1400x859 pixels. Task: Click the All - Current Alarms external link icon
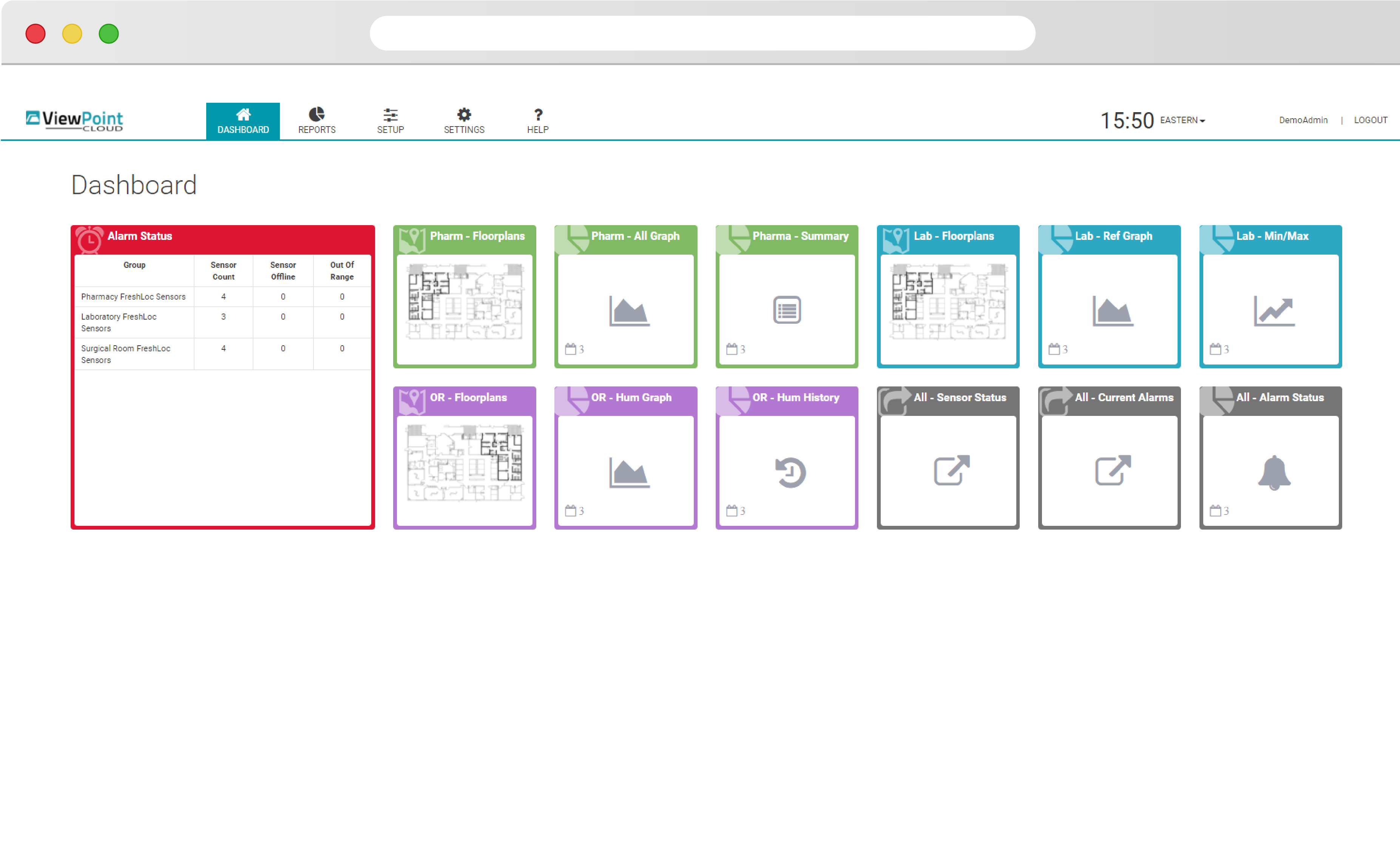tap(1113, 470)
